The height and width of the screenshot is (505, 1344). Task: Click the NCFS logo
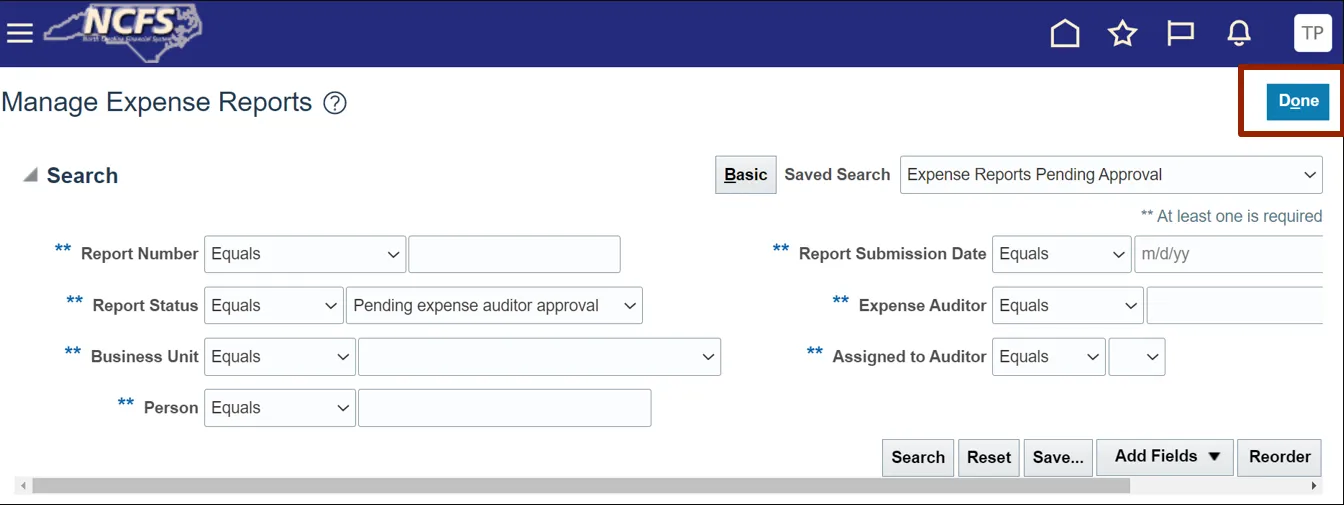[124, 33]
